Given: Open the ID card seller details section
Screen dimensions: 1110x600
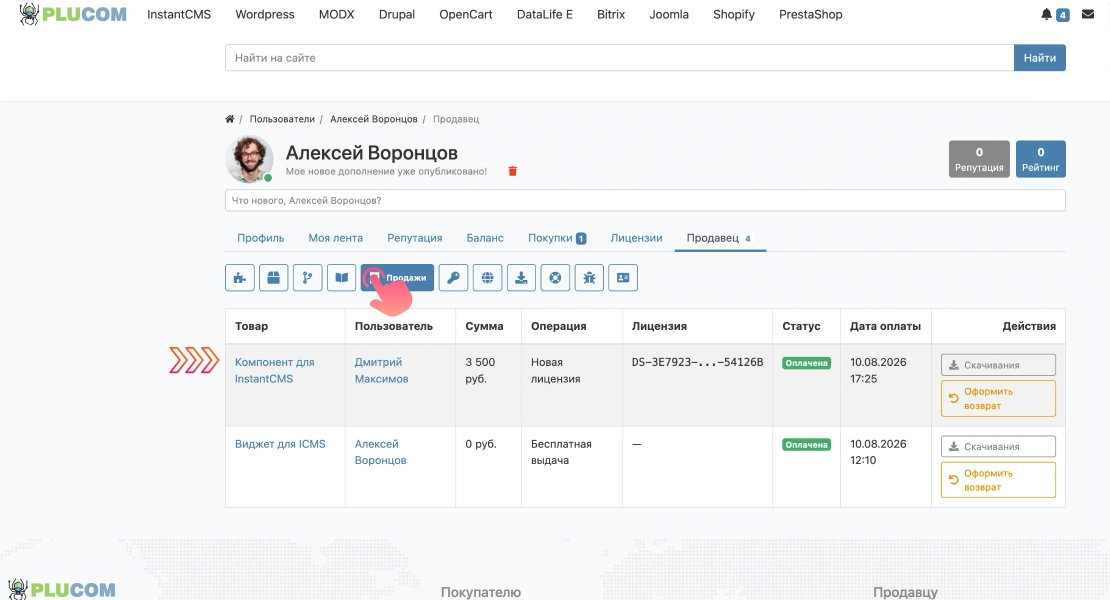Looking at the screenshot, I should (623, 277).
